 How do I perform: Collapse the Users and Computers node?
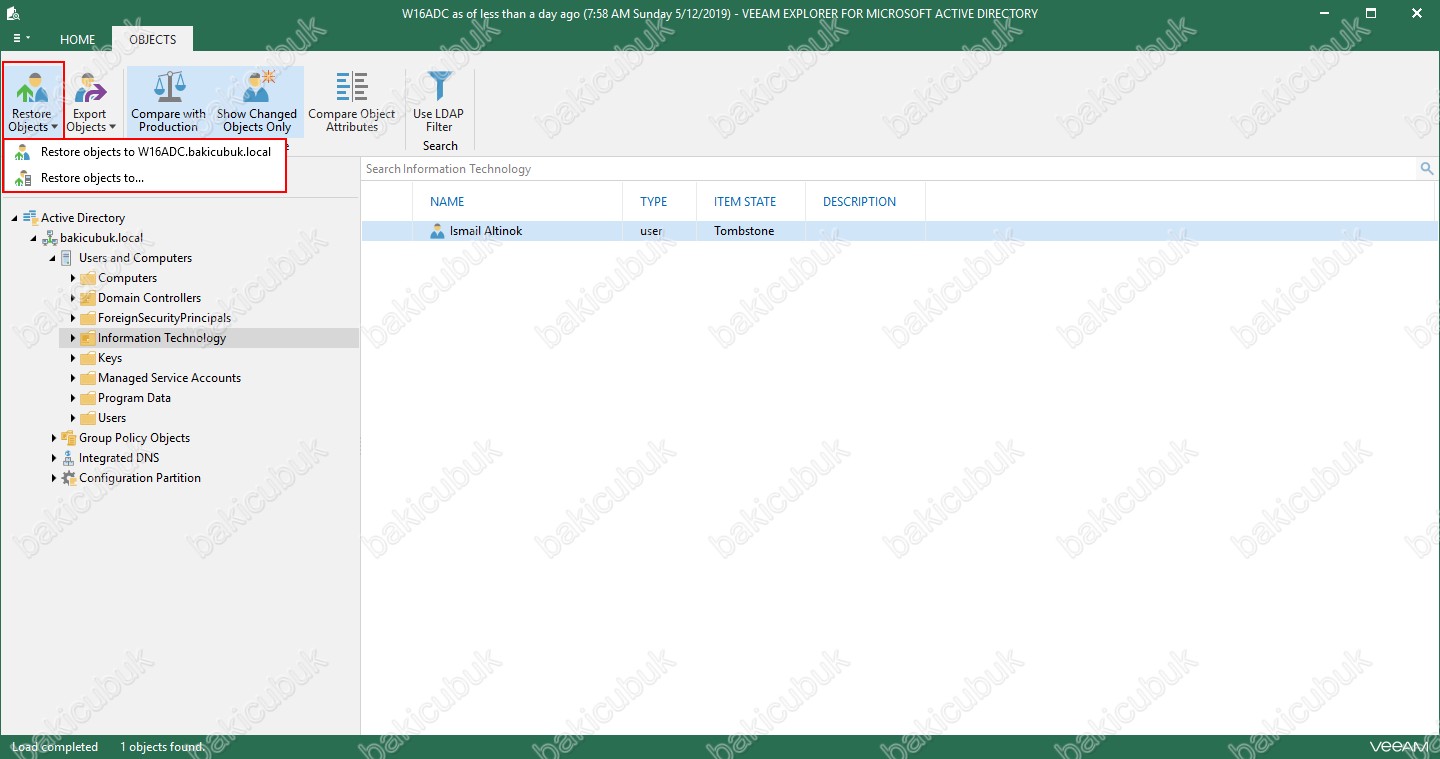pos(53,258)
